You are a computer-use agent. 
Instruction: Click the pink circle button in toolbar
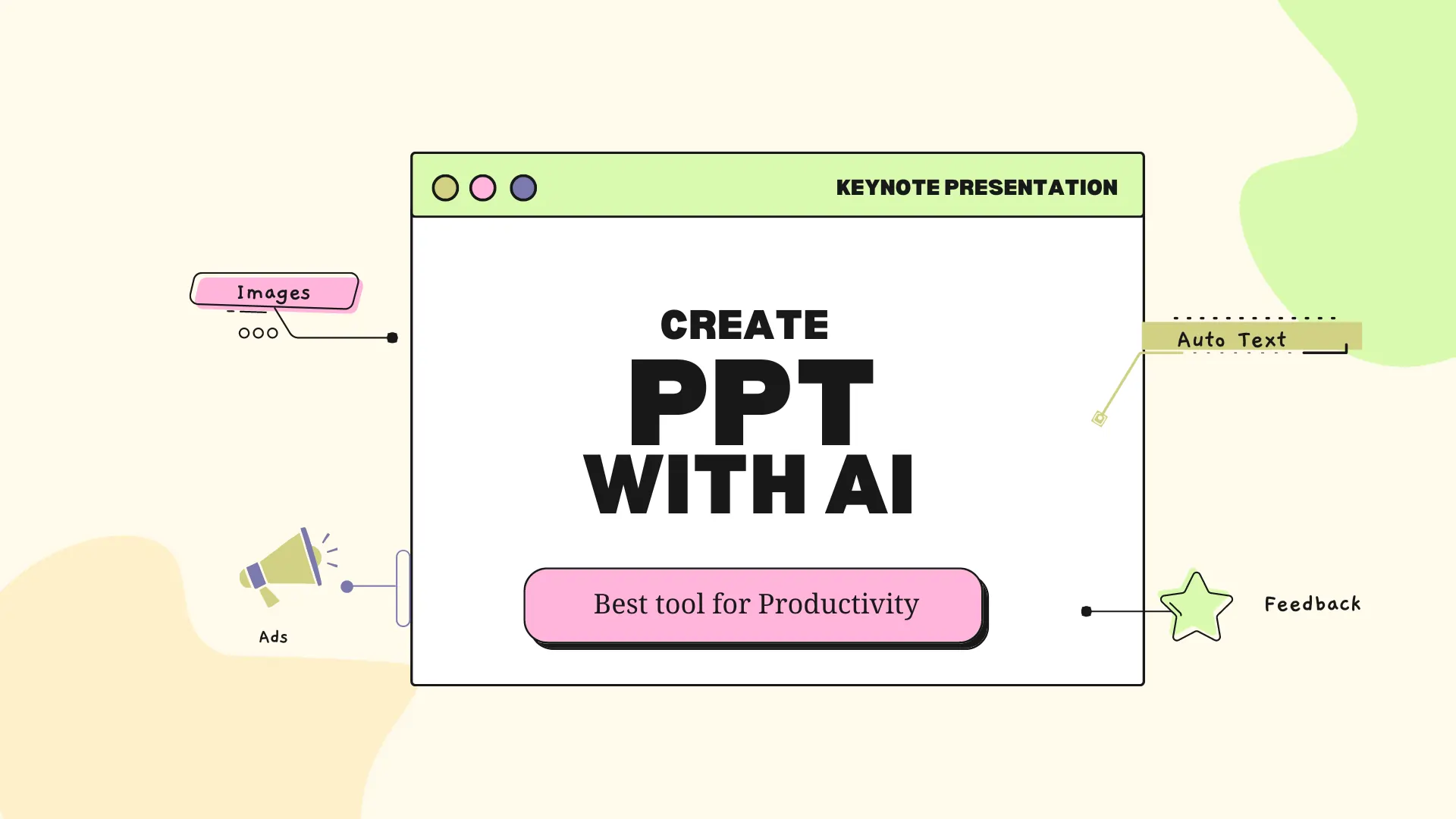[483, 187]
